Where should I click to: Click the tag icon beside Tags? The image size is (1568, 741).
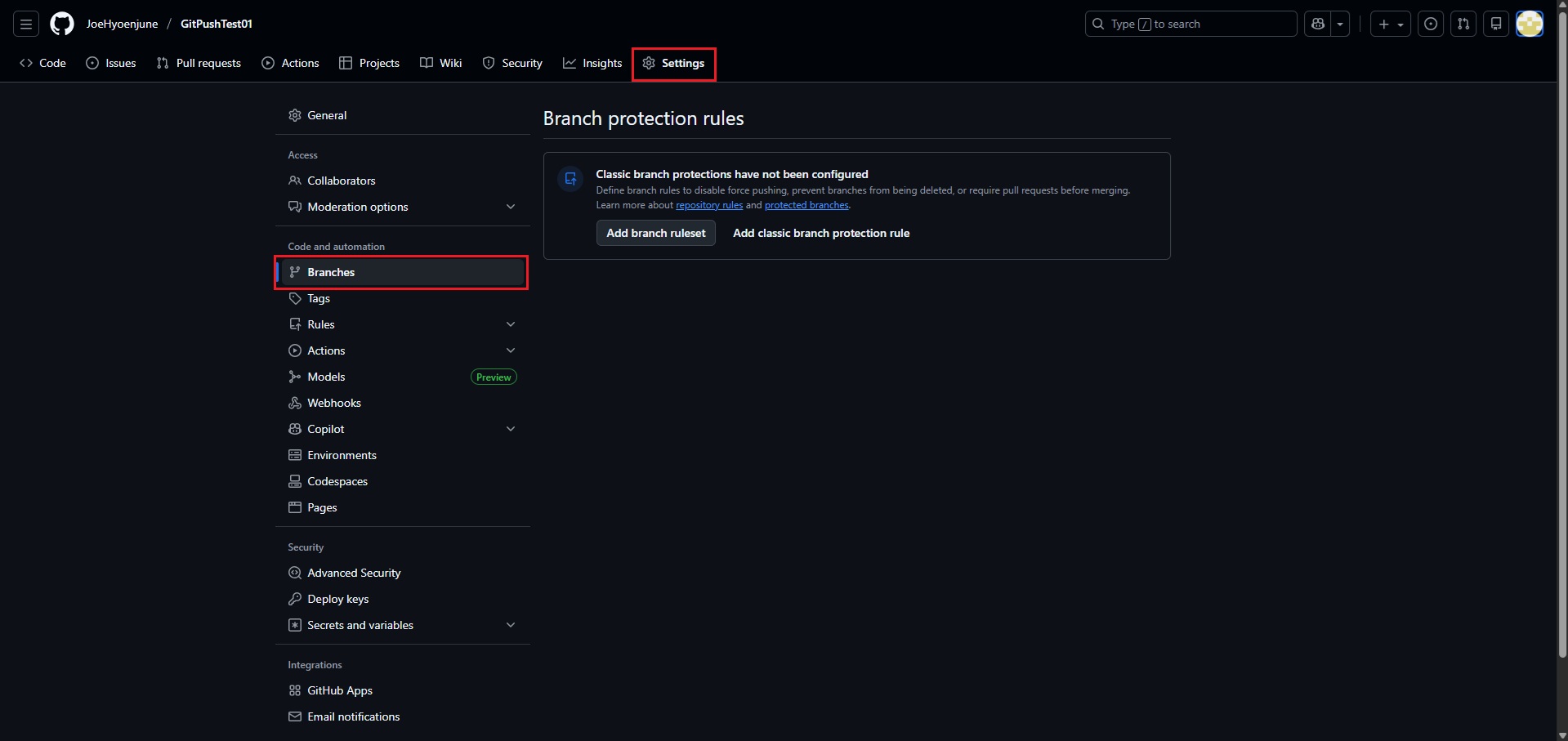click(x=295, y=298)
